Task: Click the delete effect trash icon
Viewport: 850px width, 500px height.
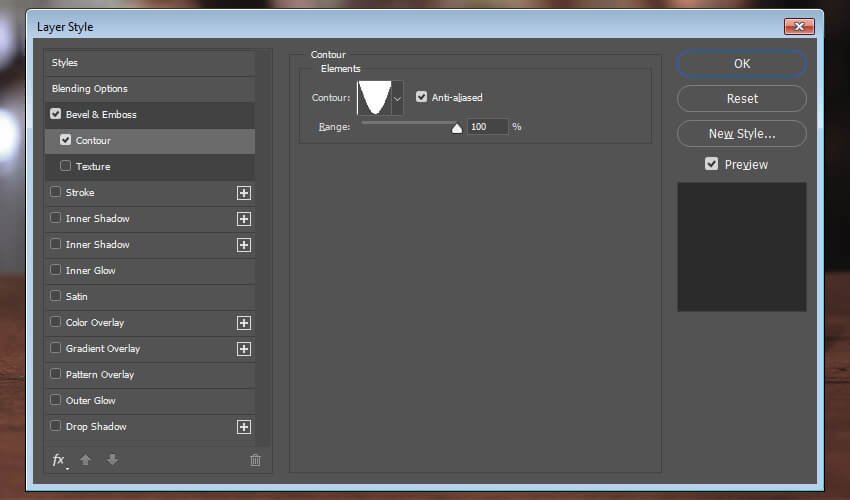Action: point(255,460)
